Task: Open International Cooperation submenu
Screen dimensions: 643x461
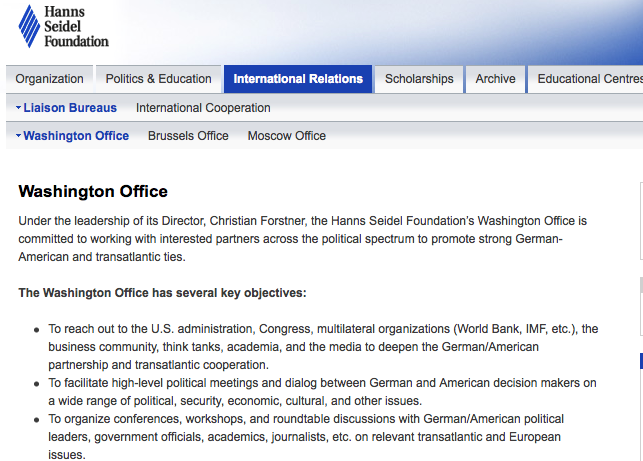Action: point(203,108)
